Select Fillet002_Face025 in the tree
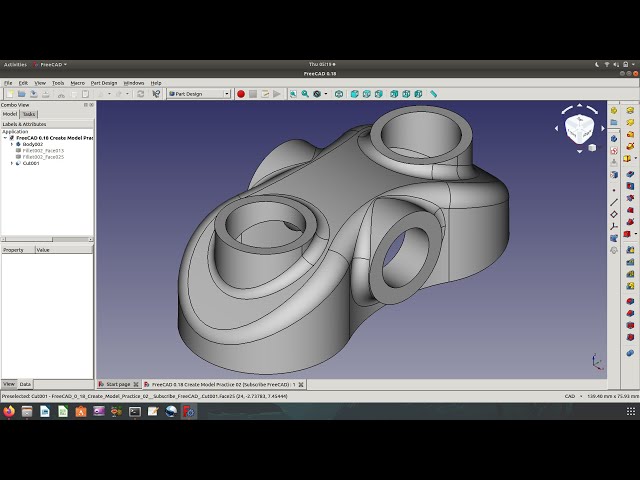The width and height of the screenshot is (640, 480). point(40,157)
